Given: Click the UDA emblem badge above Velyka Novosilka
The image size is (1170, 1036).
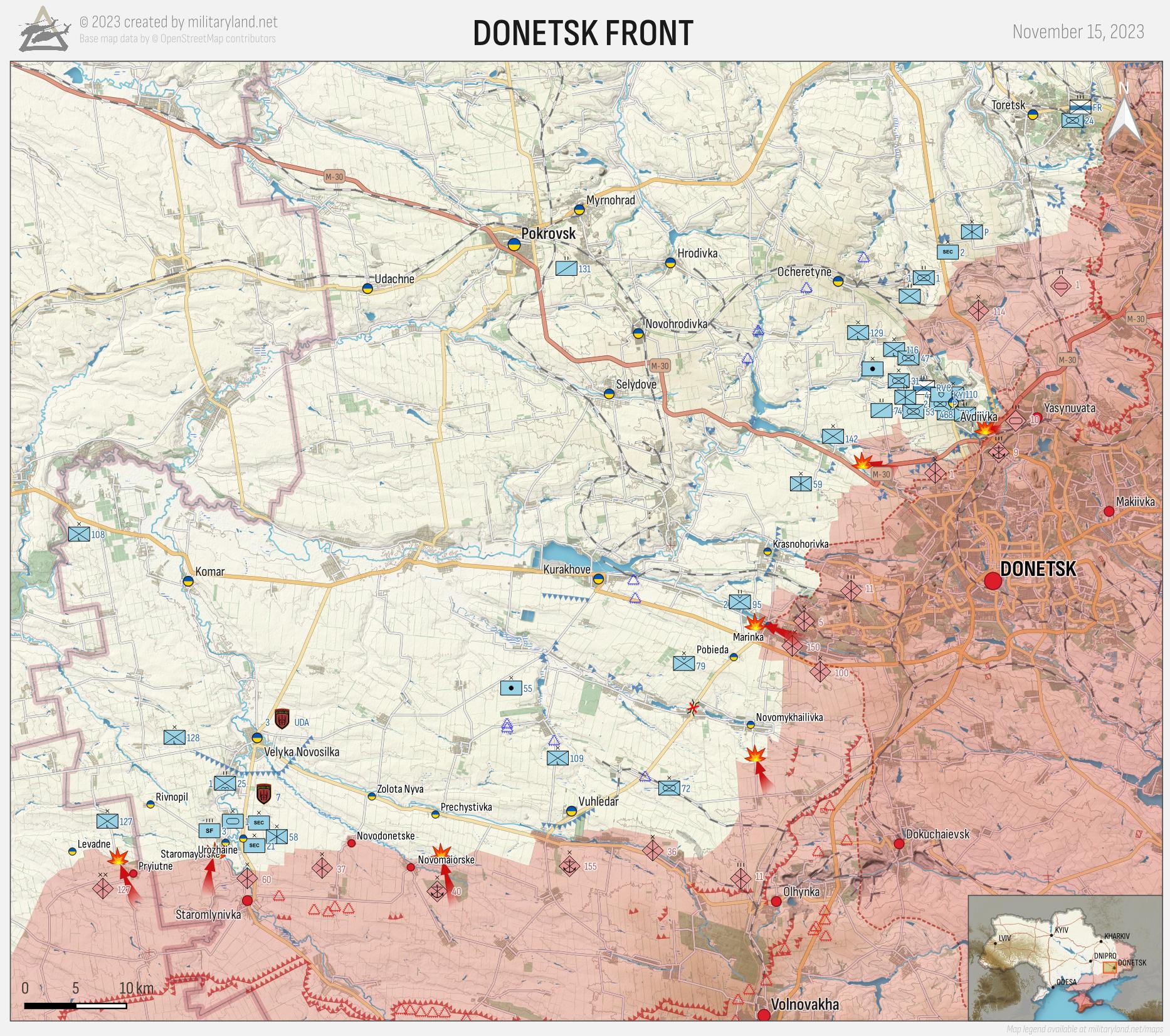Looking at the screenshot, I should pos(282,719).
